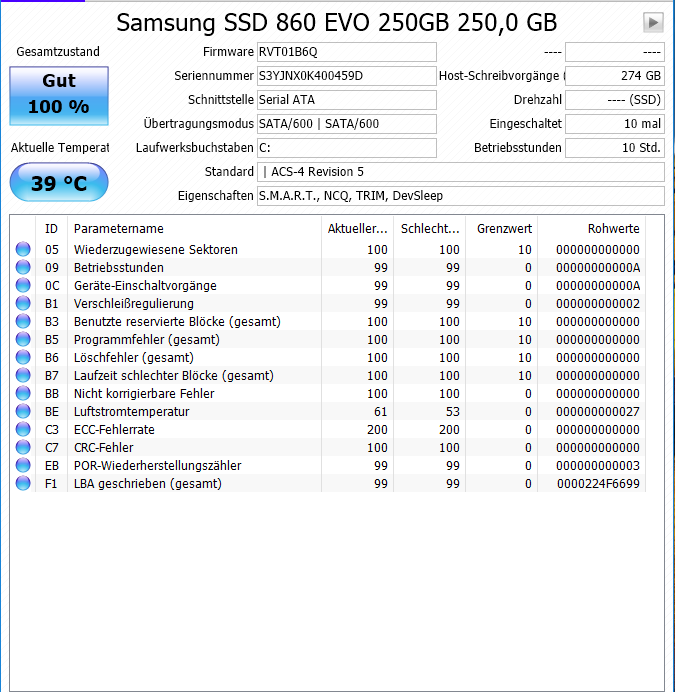Select the ECC-Fehlerrate parameter name
The height and width of the screenshot is (692, 675).
point(114,429)
